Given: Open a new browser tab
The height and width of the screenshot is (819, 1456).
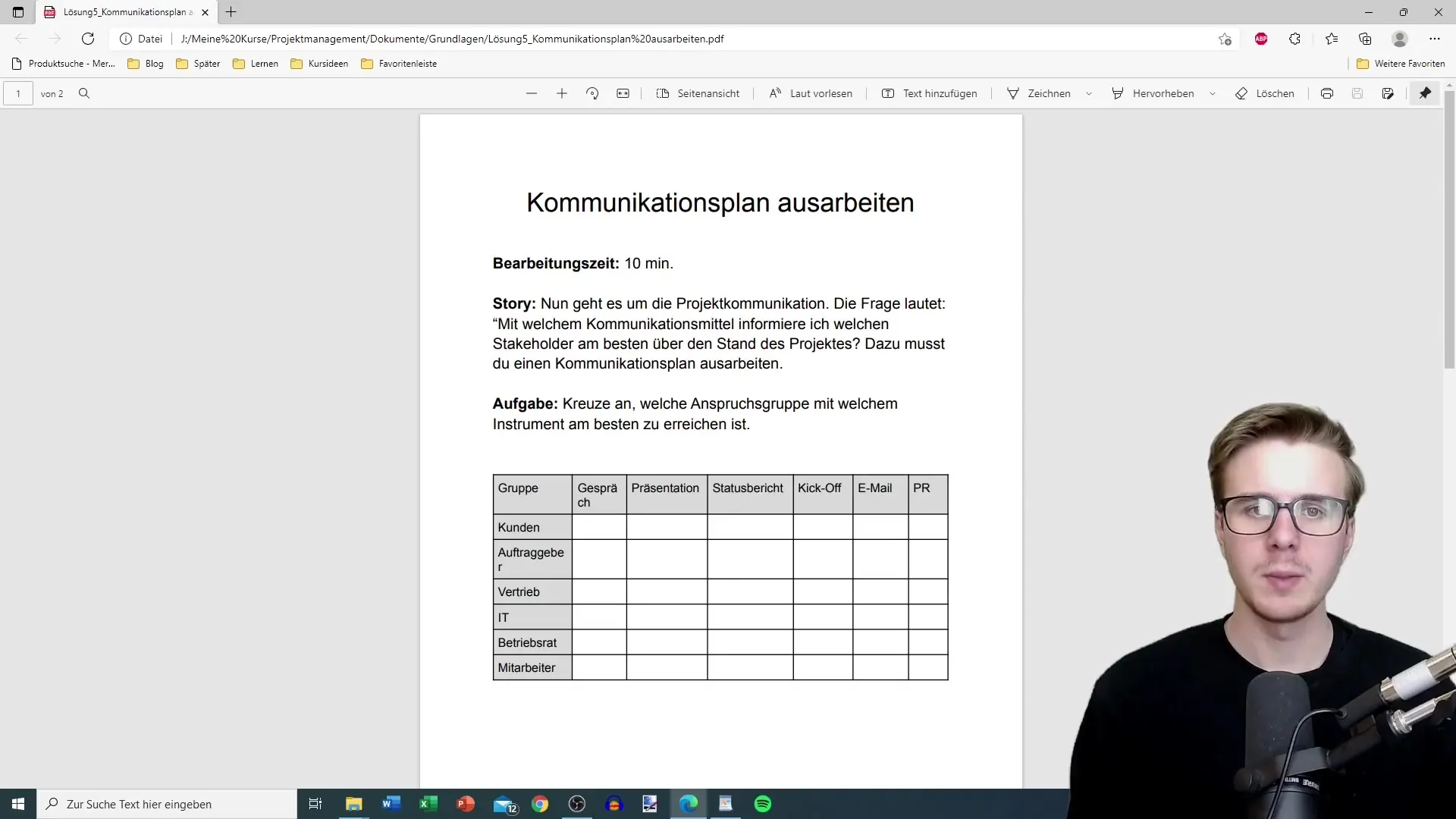Looking at the screenshot, I should coord(231,12).
